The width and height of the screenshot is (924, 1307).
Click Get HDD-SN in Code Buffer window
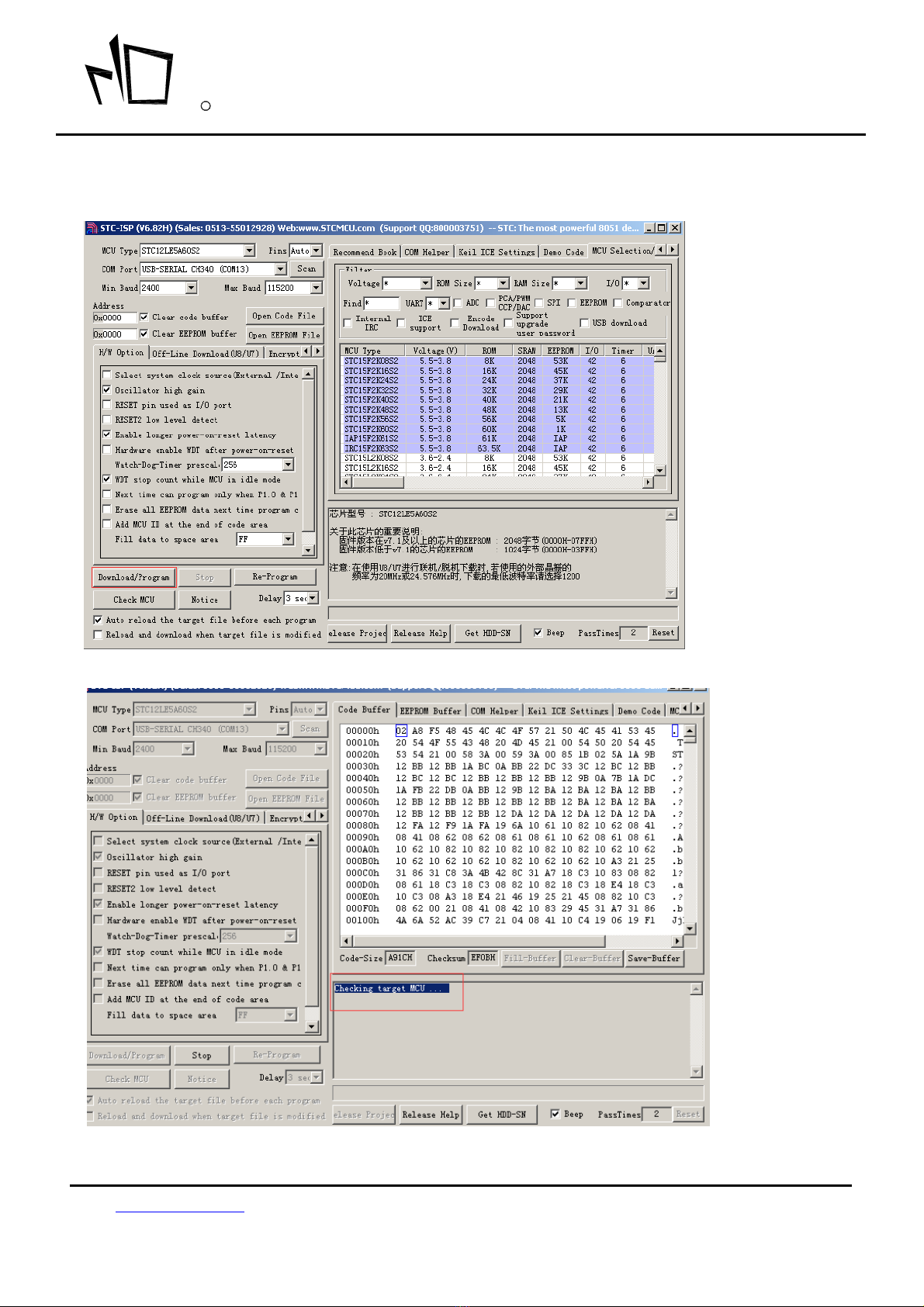501,1115
